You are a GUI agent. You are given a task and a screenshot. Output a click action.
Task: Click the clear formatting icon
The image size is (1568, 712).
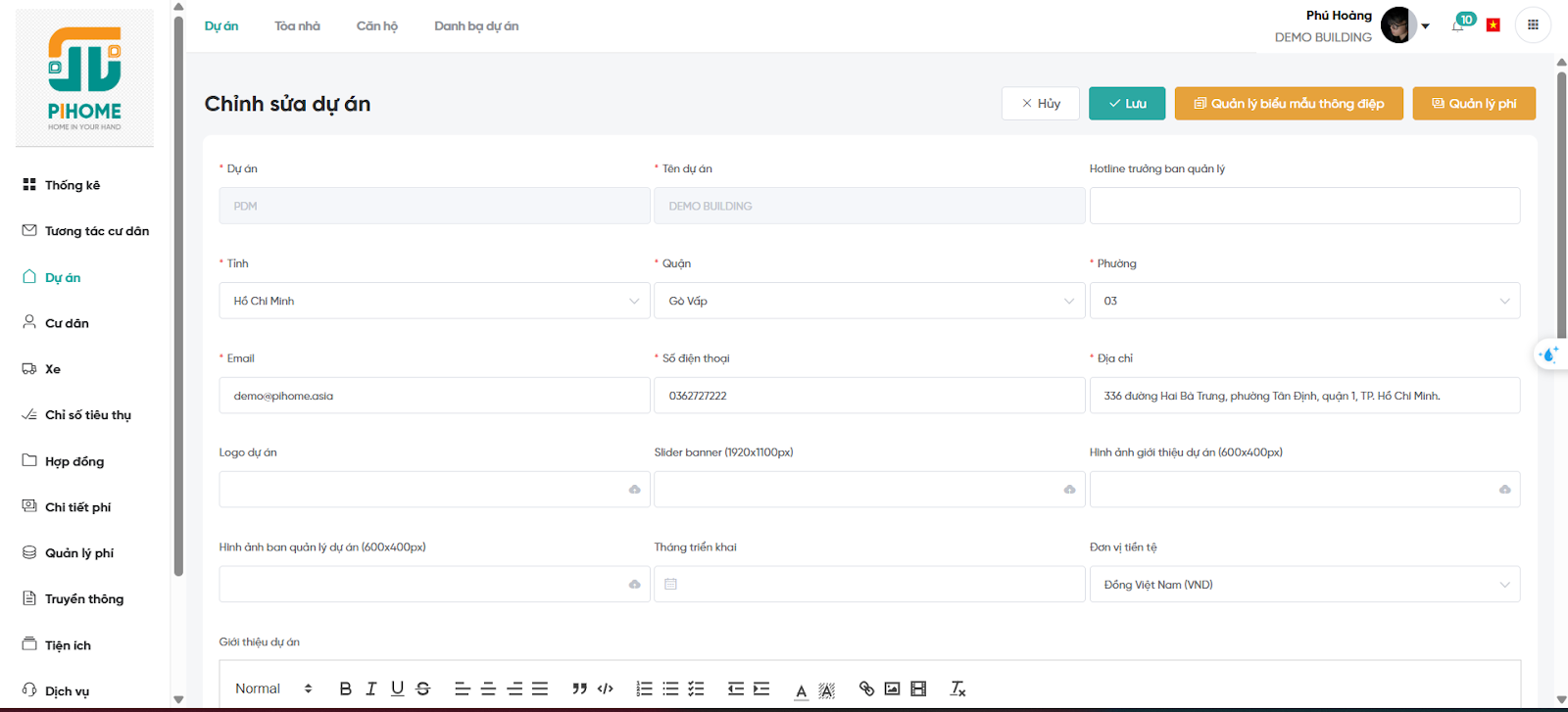957,688
